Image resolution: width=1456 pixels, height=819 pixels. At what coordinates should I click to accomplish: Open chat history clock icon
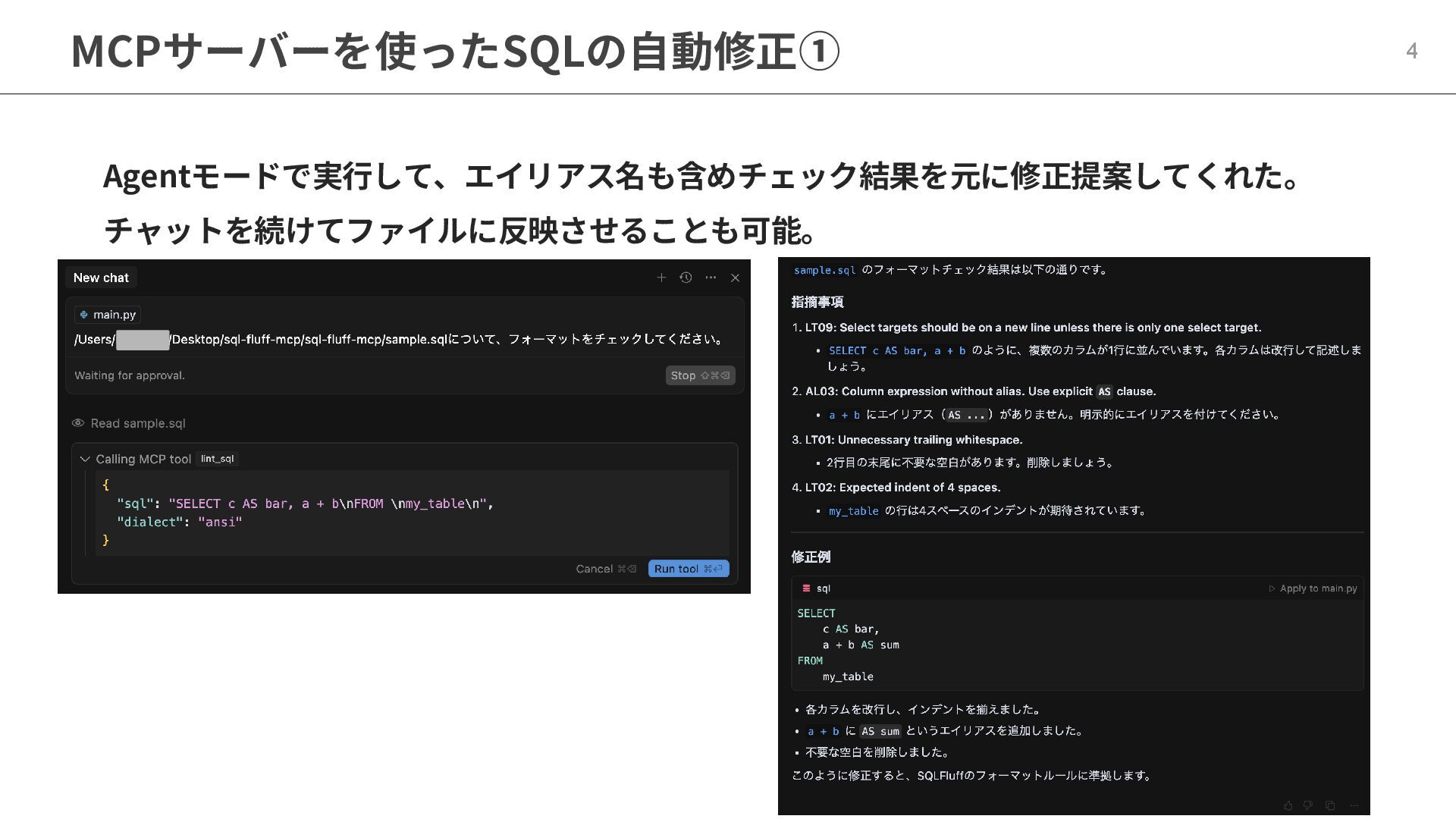[686, 278]
